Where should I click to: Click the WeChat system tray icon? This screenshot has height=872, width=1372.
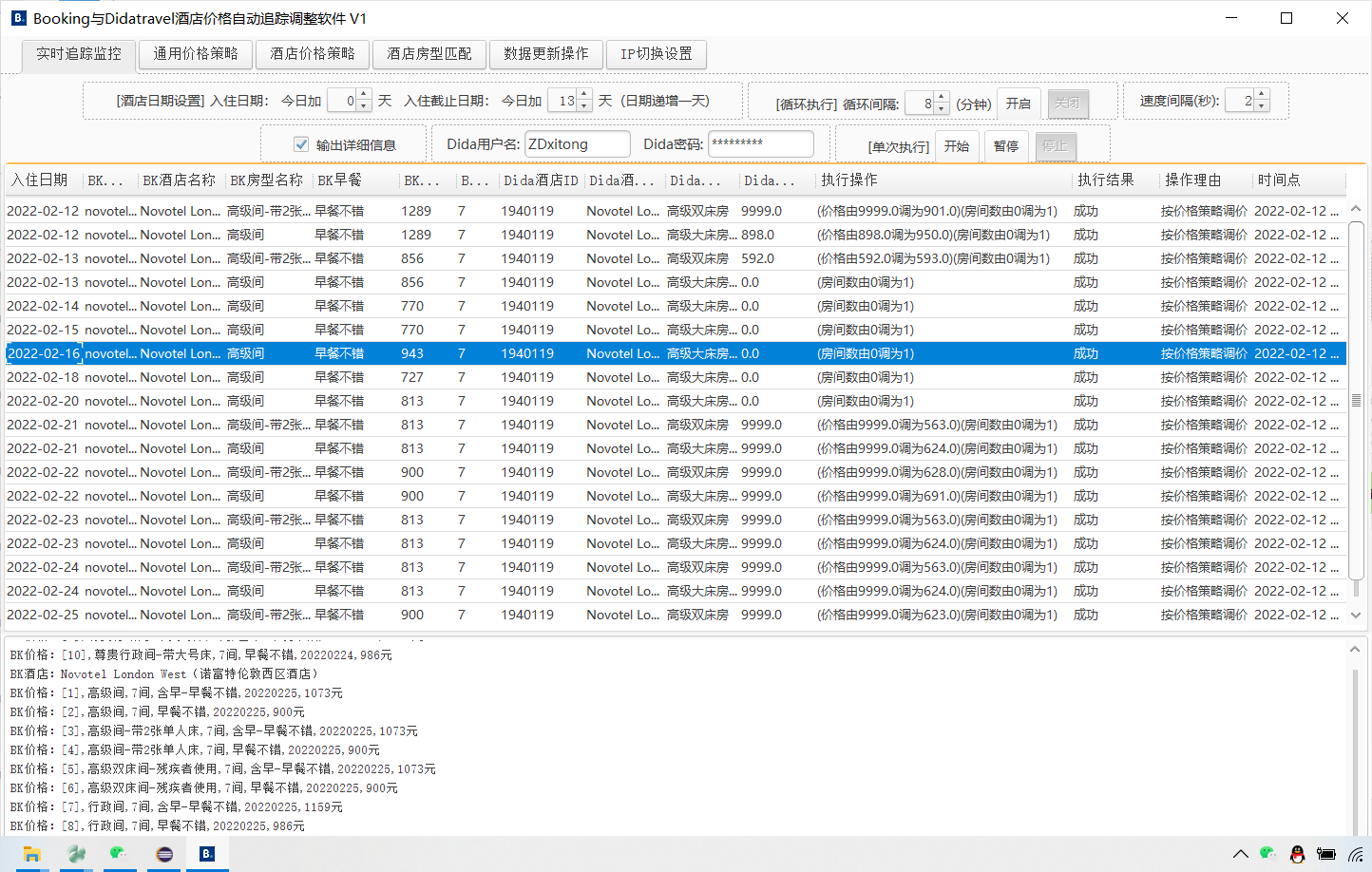1267,854
